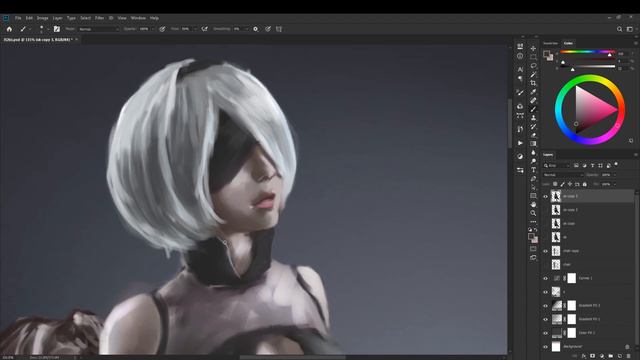Open the Flow dropdown arrow

(x=195, y=29)
